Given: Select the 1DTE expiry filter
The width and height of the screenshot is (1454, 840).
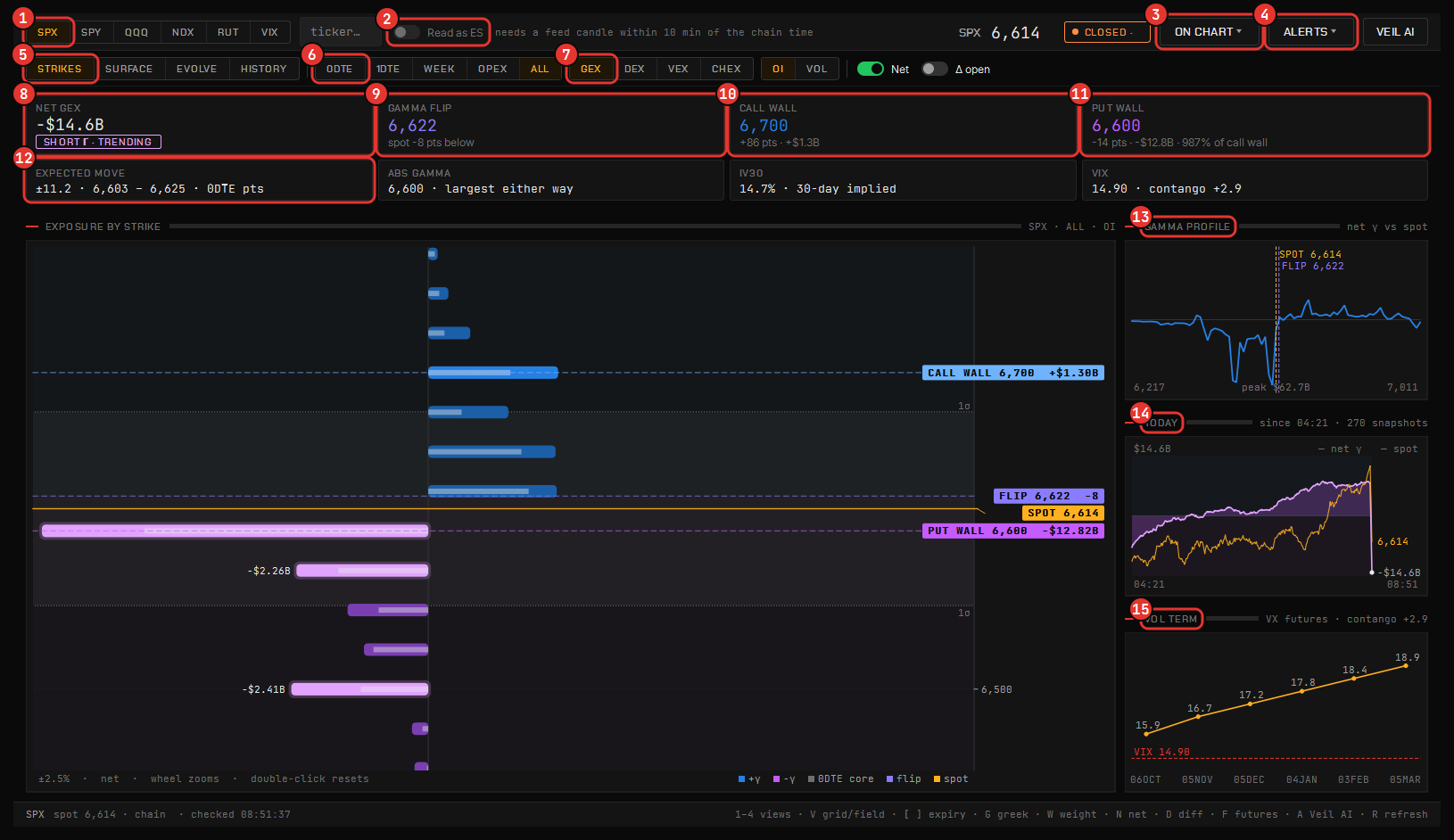Looking at the screenshot, I should click(x=388, y=69).
